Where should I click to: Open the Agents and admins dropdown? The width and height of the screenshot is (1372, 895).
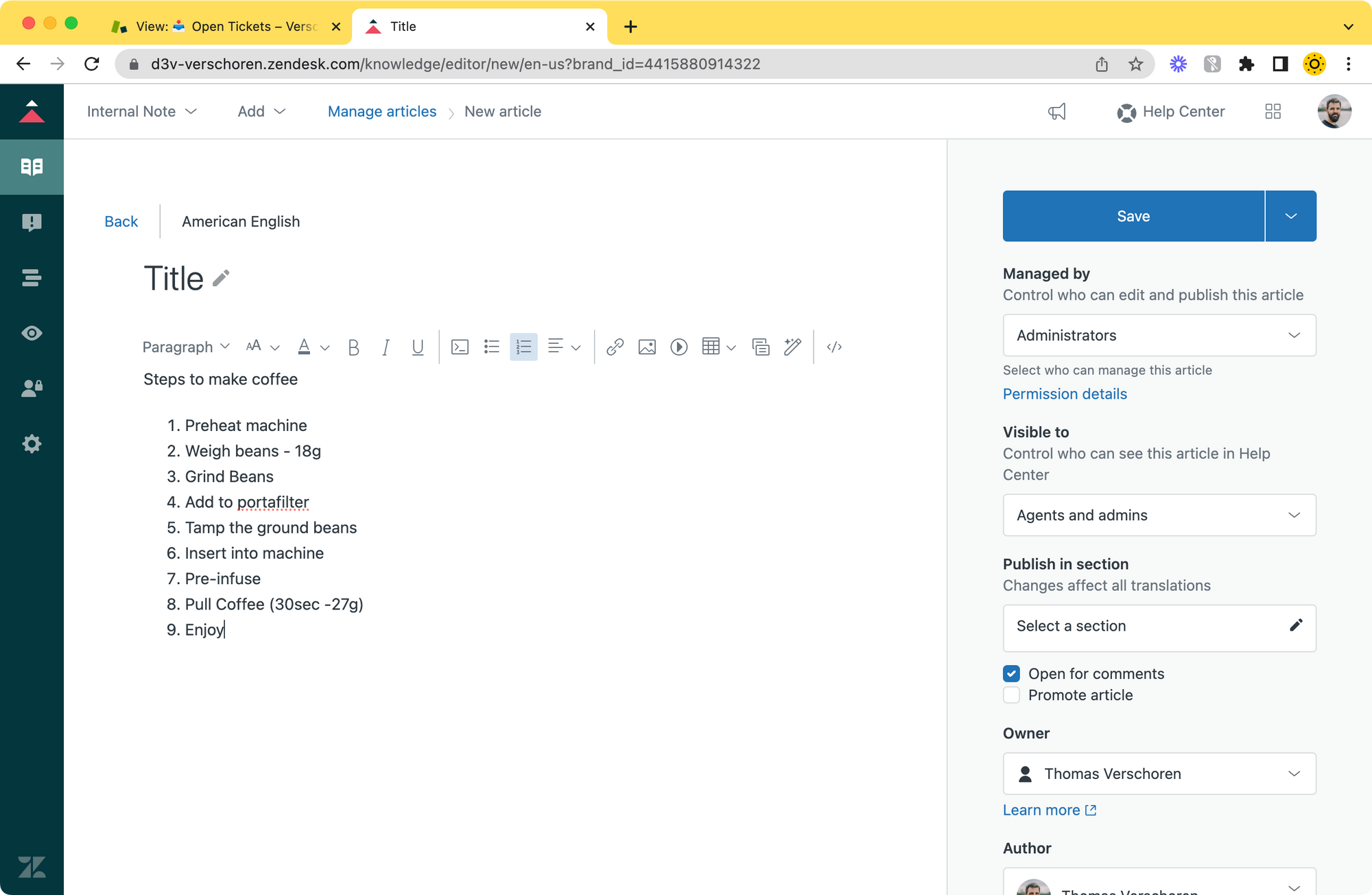[1159, 515]
